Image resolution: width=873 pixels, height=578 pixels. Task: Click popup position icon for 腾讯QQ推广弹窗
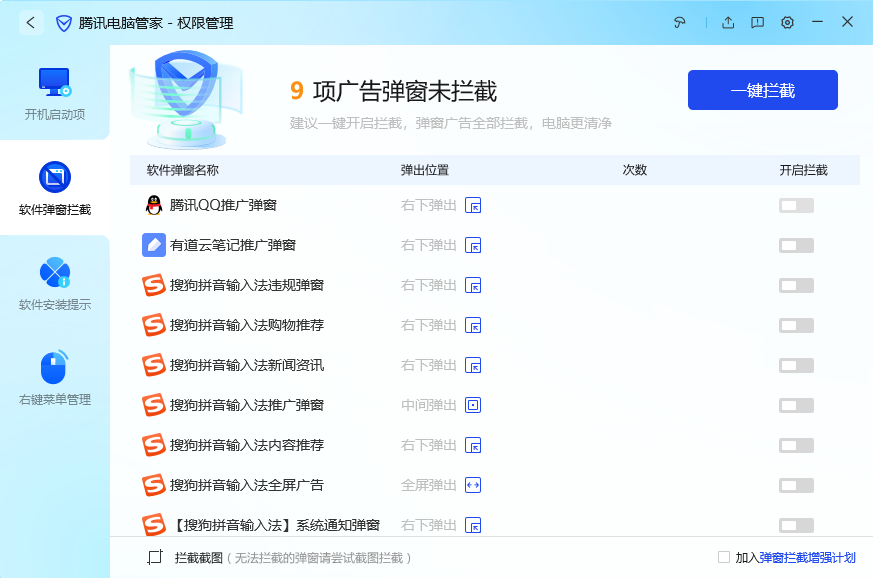[473, 205]
